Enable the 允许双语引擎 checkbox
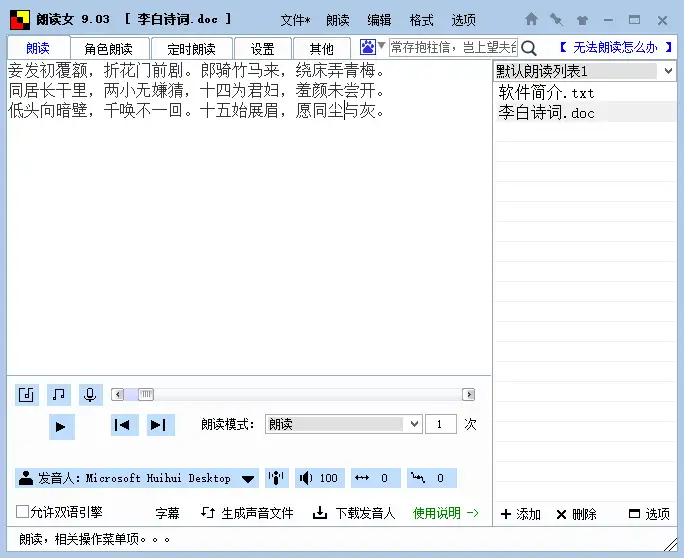The width and height of the screenshot is (684, 558). tap(22, 511)
